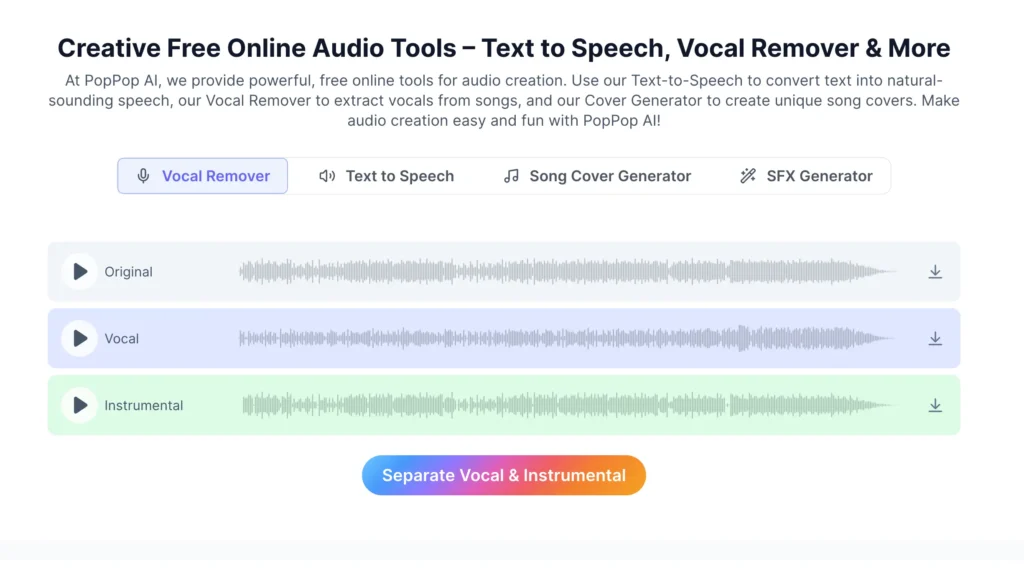Image resolution: width=1024 pixels, height=573 pixels.
Task: Open the SFX Generator tab
Action: (x=806, y=176)
